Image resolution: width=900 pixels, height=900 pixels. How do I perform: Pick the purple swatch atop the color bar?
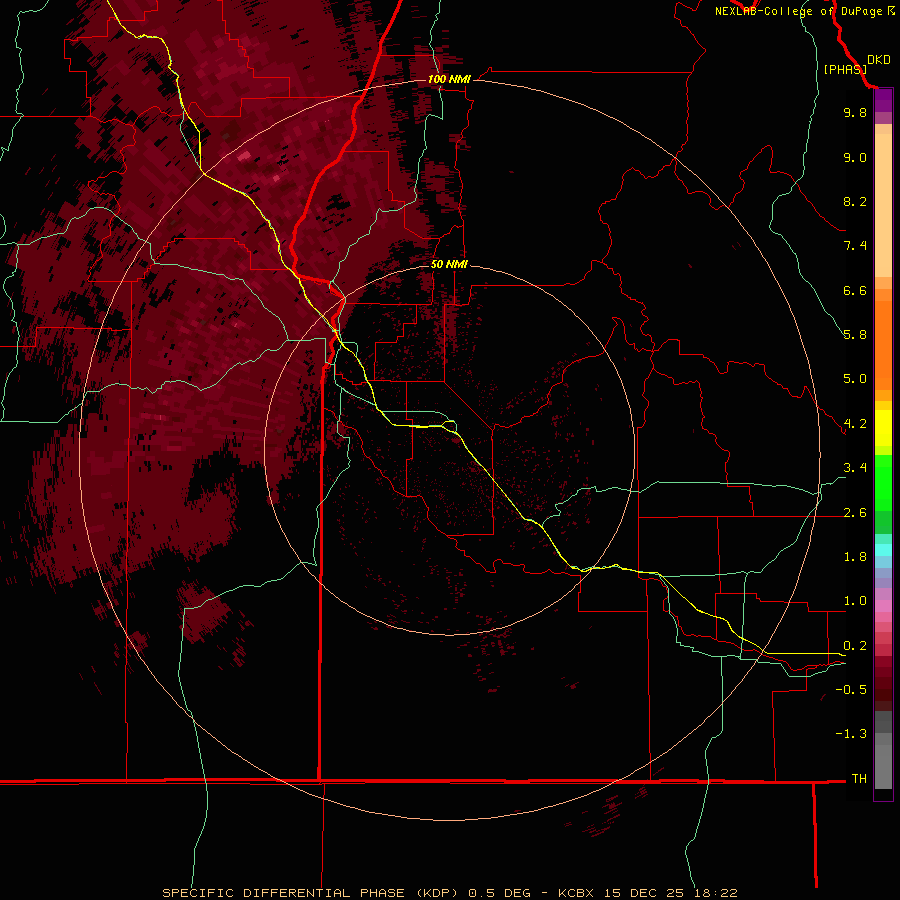click(883, 101)
